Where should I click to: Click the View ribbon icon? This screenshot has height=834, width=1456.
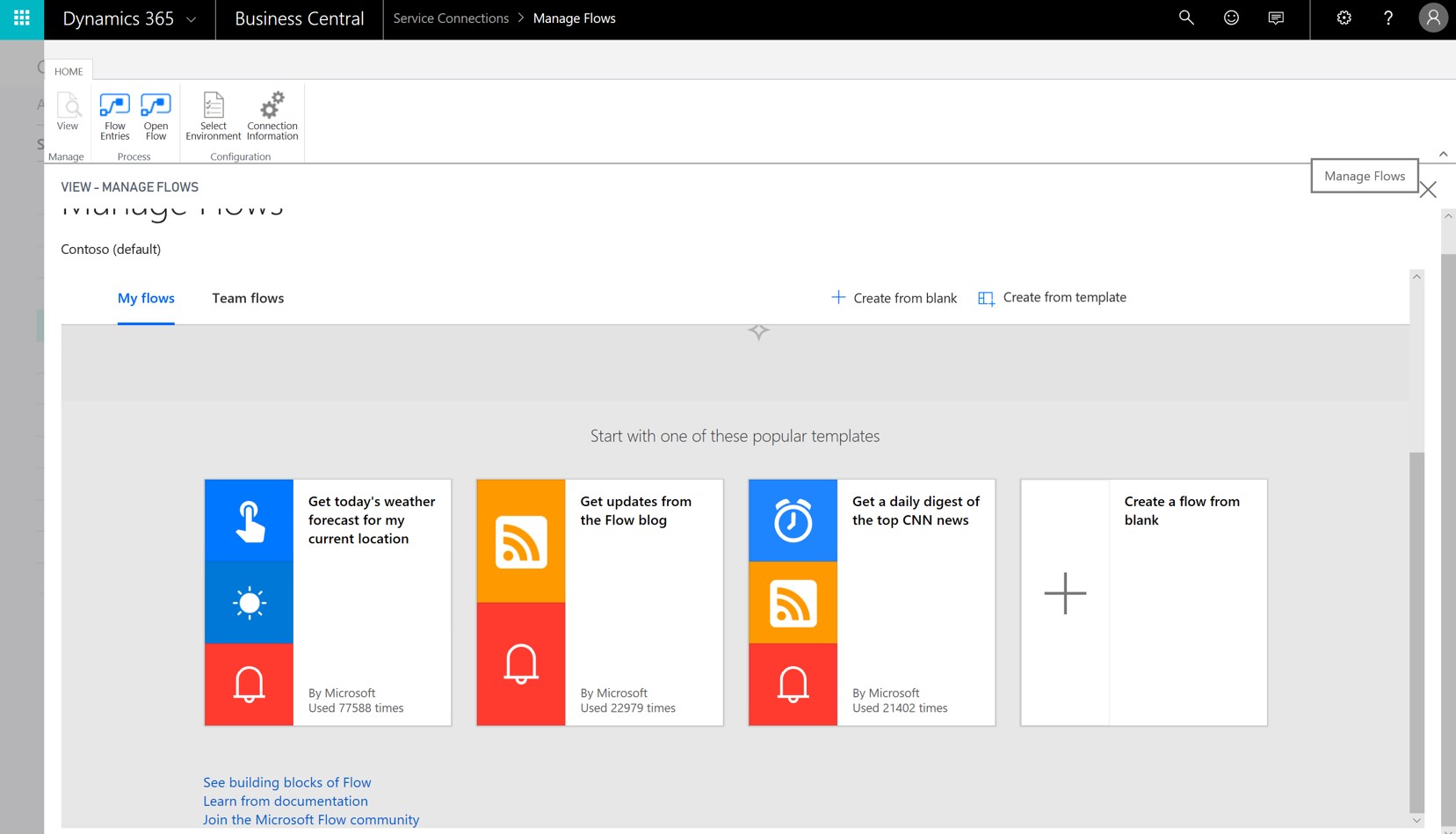click(68, 112)
